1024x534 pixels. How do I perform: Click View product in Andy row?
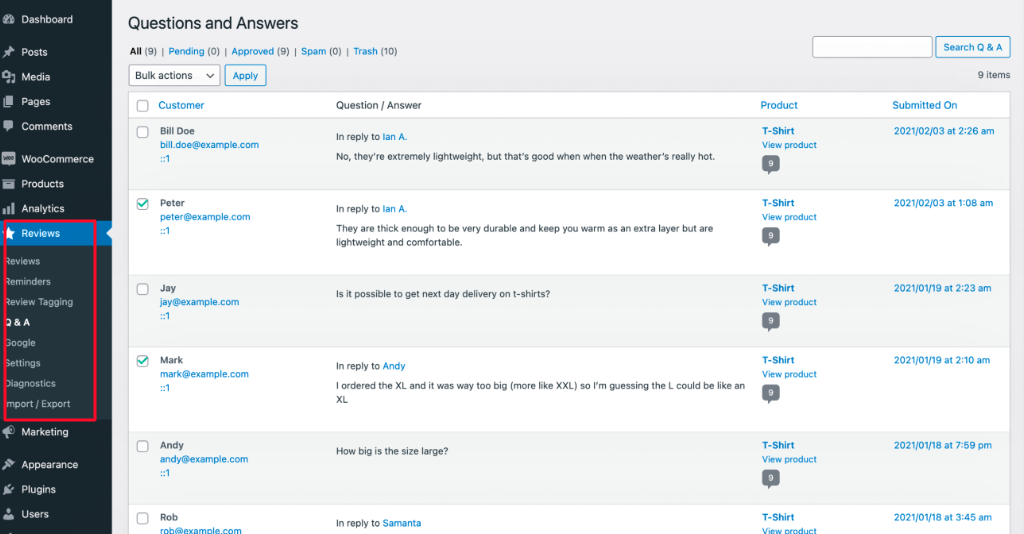(789, 460)
